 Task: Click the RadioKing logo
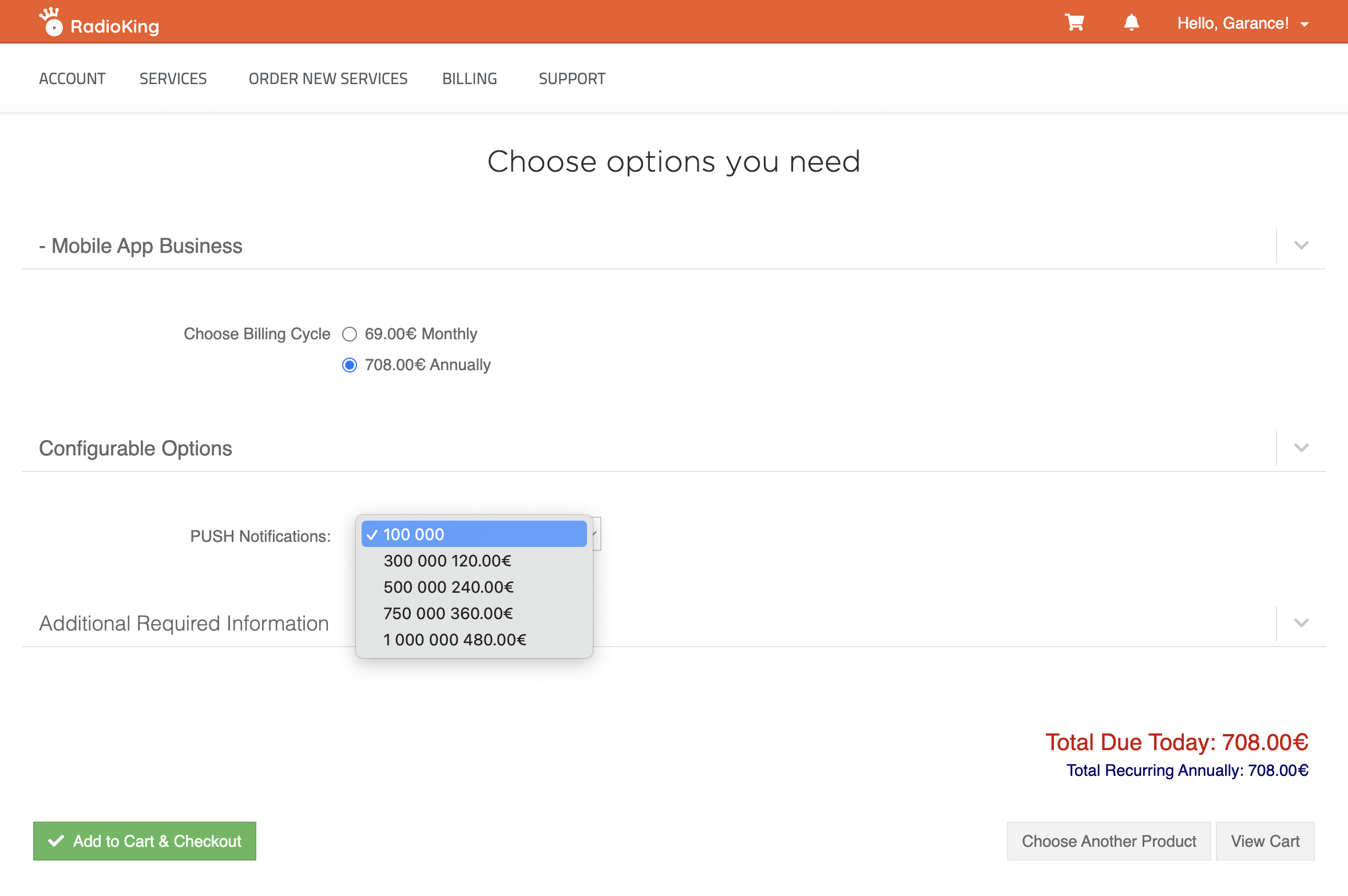tap(99, 23)
